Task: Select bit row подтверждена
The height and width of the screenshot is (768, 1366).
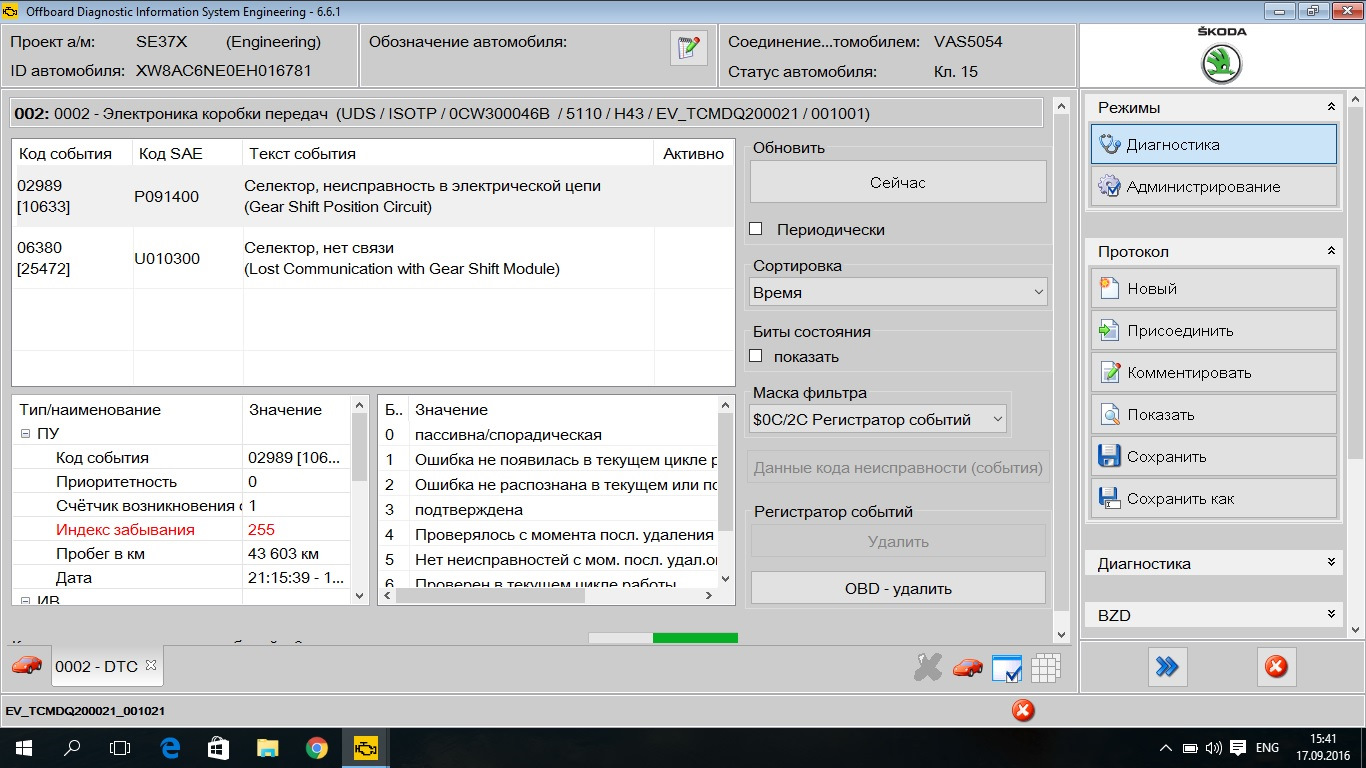Action: click(550, 510)
